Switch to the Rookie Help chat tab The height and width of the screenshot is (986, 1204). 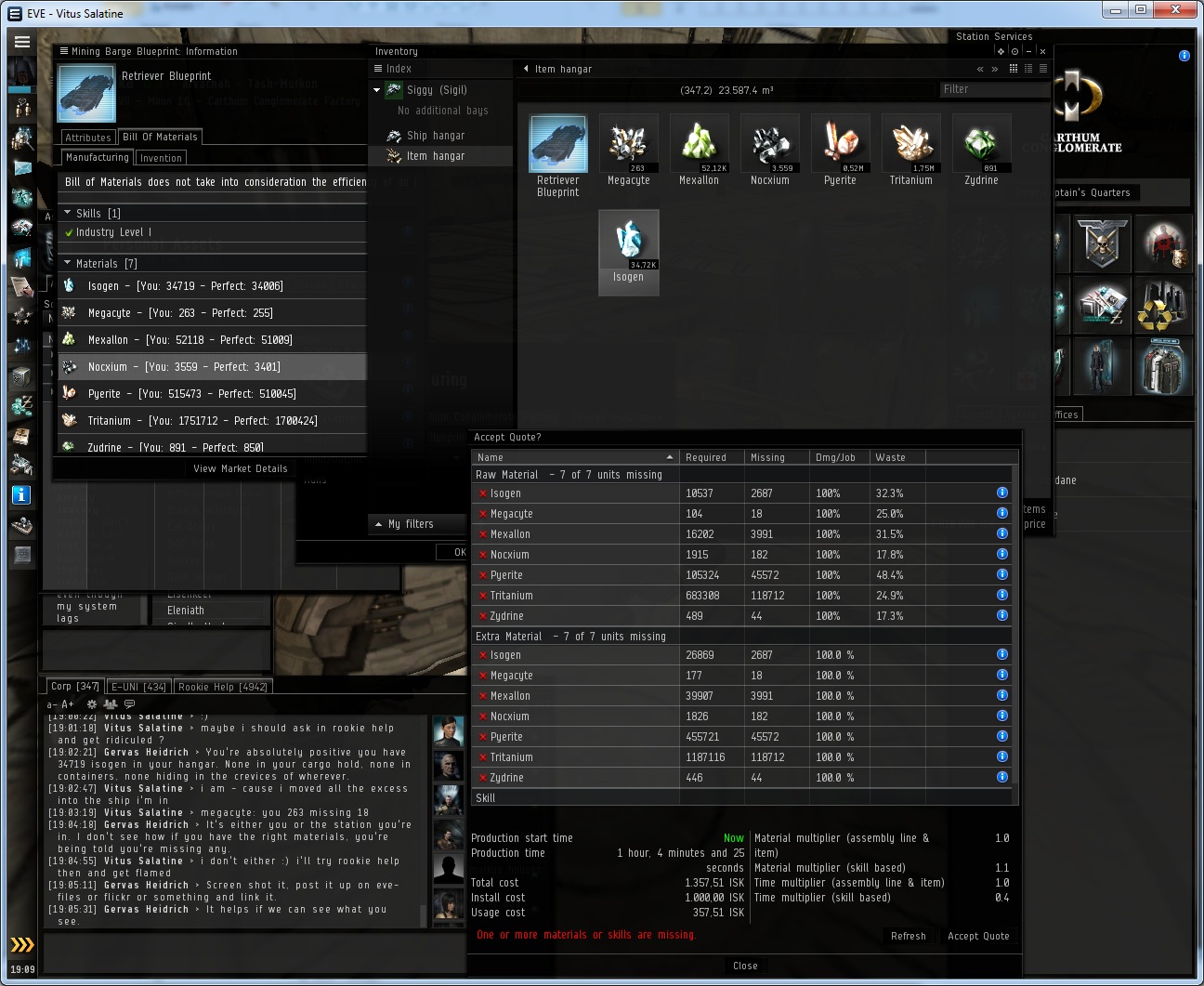point(223,687)
